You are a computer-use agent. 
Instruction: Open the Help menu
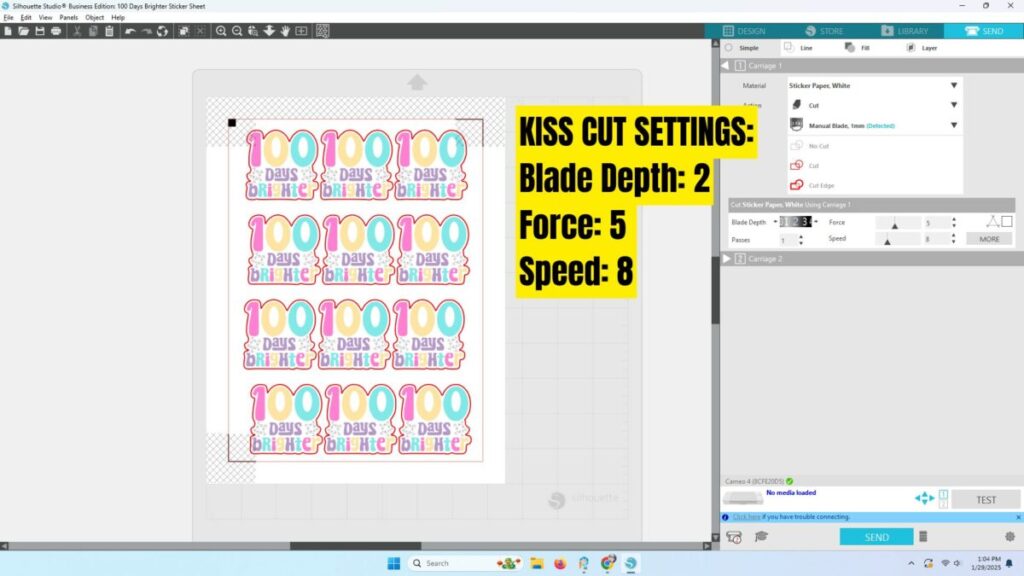pyautogui.click(x=118, y=18)
